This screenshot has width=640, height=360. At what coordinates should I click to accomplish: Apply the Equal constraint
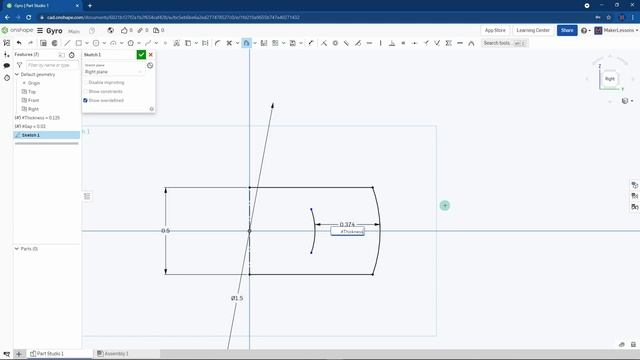point(403,43)
